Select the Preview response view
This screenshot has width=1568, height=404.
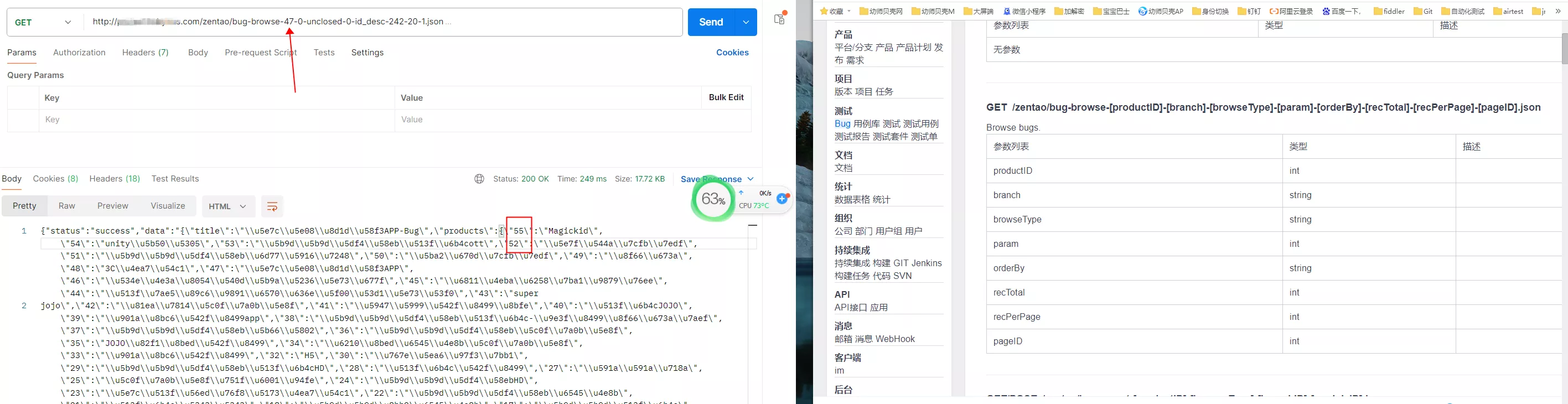pyautogui.click(x=112, y=206)
